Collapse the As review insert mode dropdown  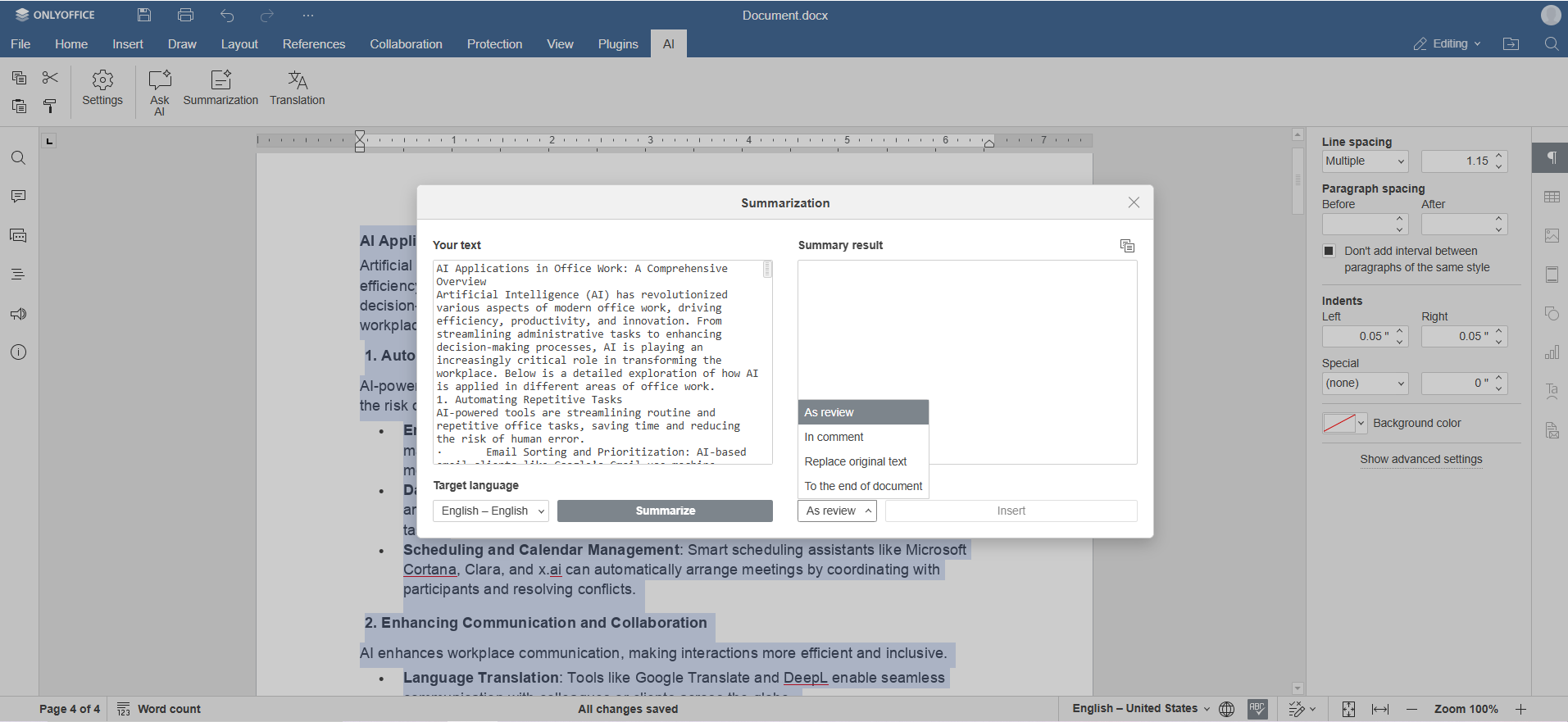(837, 511)
